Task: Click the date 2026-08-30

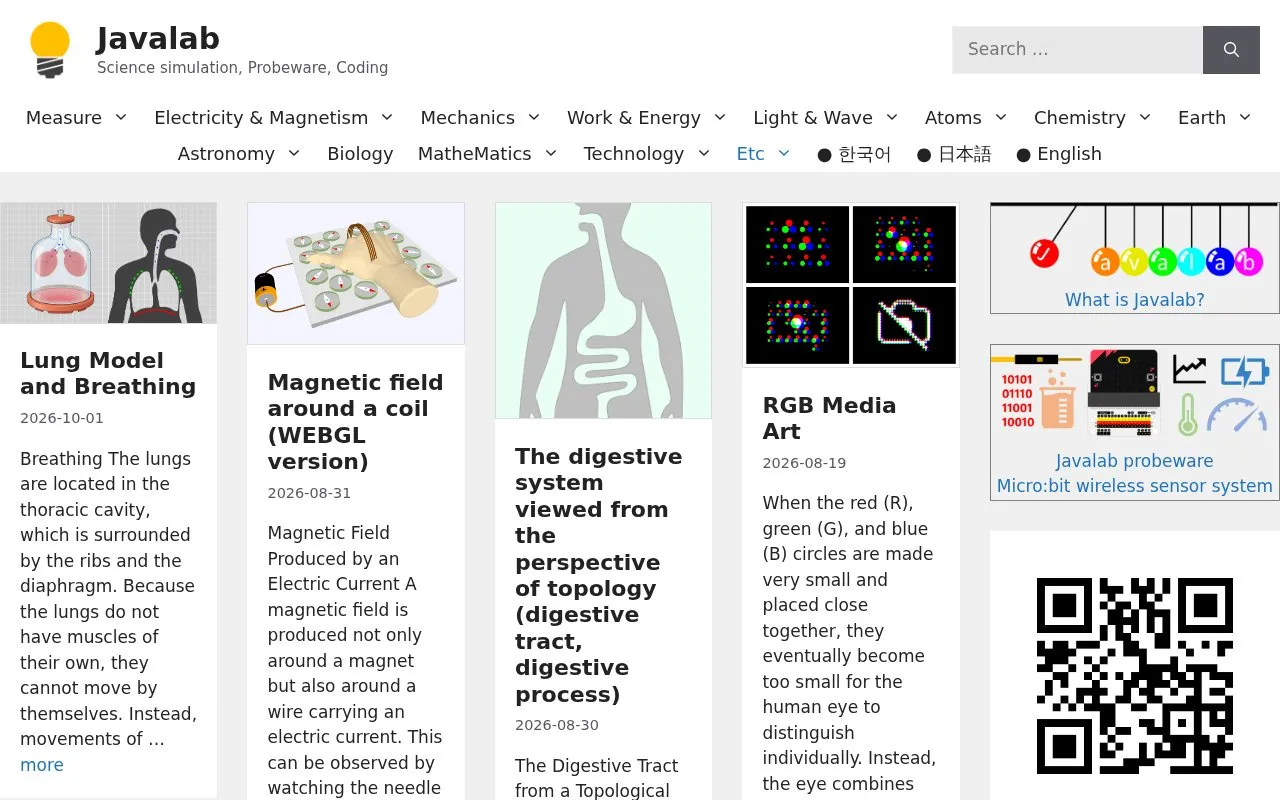Action: pyautogui.click(x=557, y=725)
